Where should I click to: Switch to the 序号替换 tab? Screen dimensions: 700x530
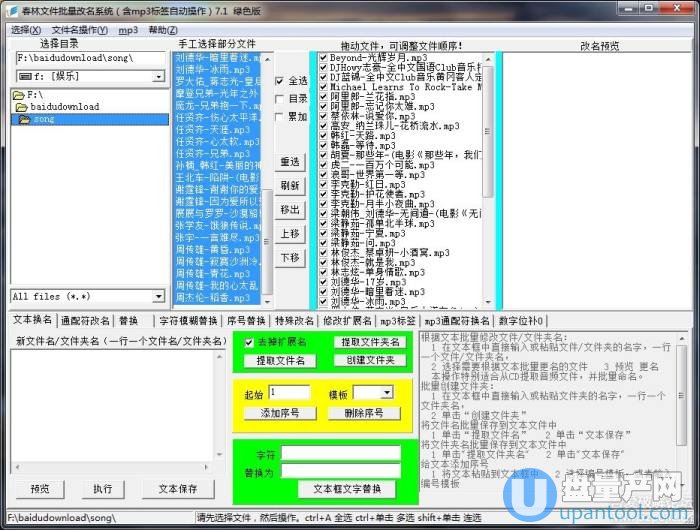(x=246, y=321)
